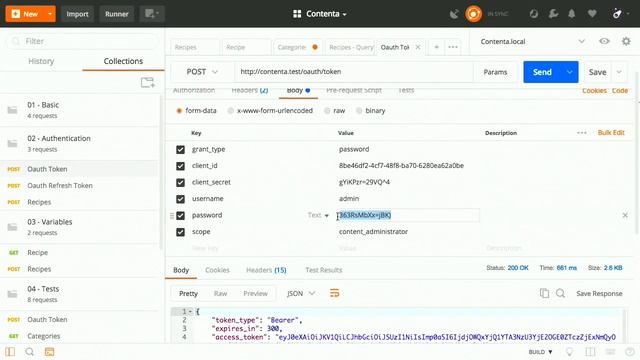Open environment quick look eye icon
The width and height of the screenshot is (640, 360).
pyautogui.click(x=604, y=41)
